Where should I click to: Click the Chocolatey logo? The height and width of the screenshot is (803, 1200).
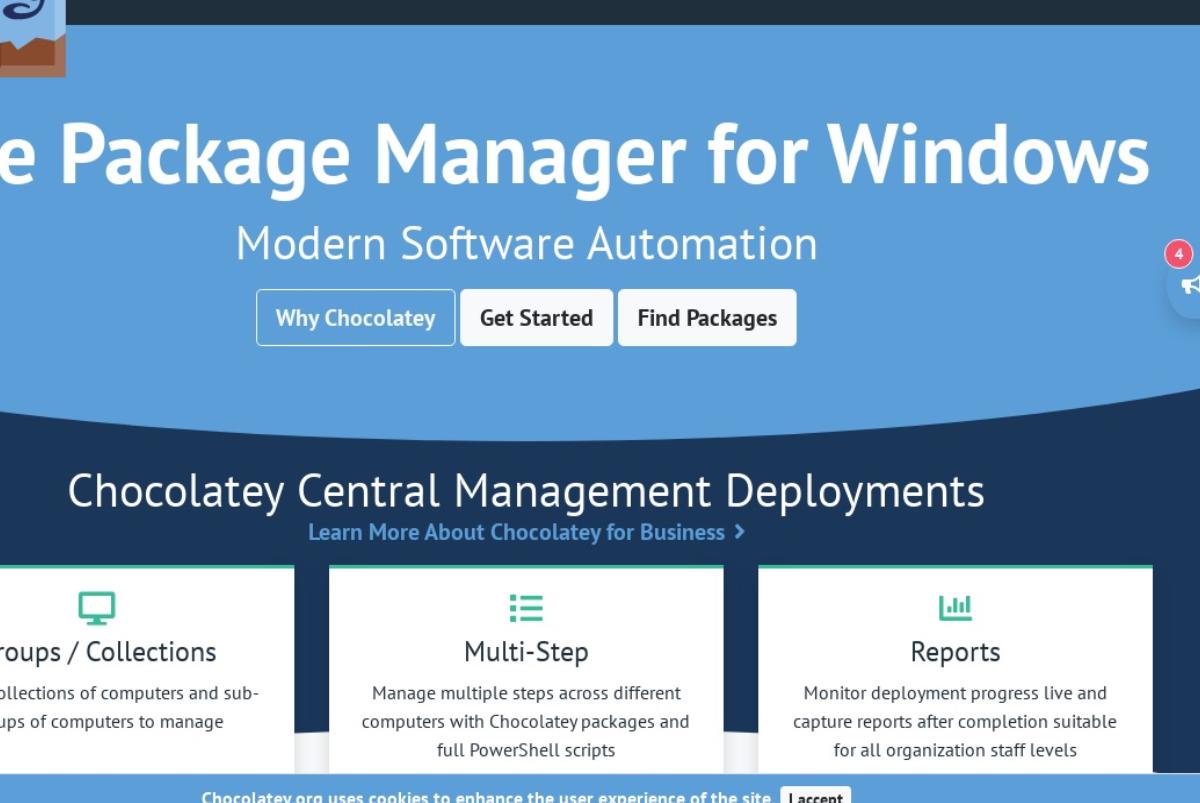pos(32,38)
